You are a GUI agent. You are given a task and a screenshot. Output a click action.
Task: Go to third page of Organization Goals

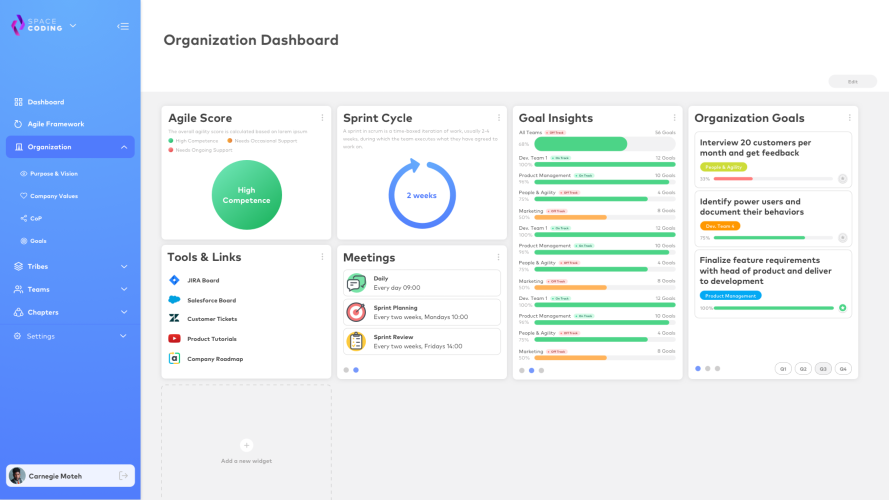point(718,368)
